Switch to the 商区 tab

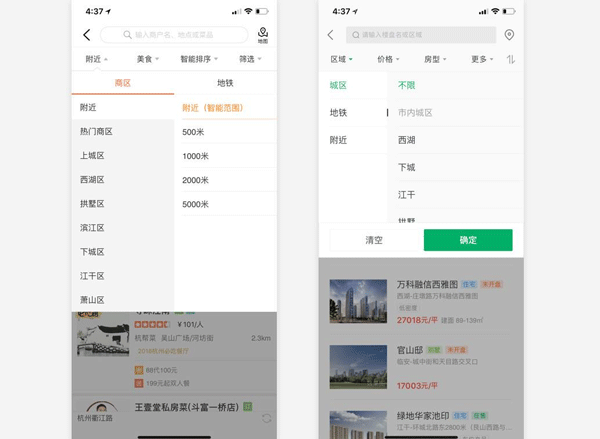(x=123, y=83)
